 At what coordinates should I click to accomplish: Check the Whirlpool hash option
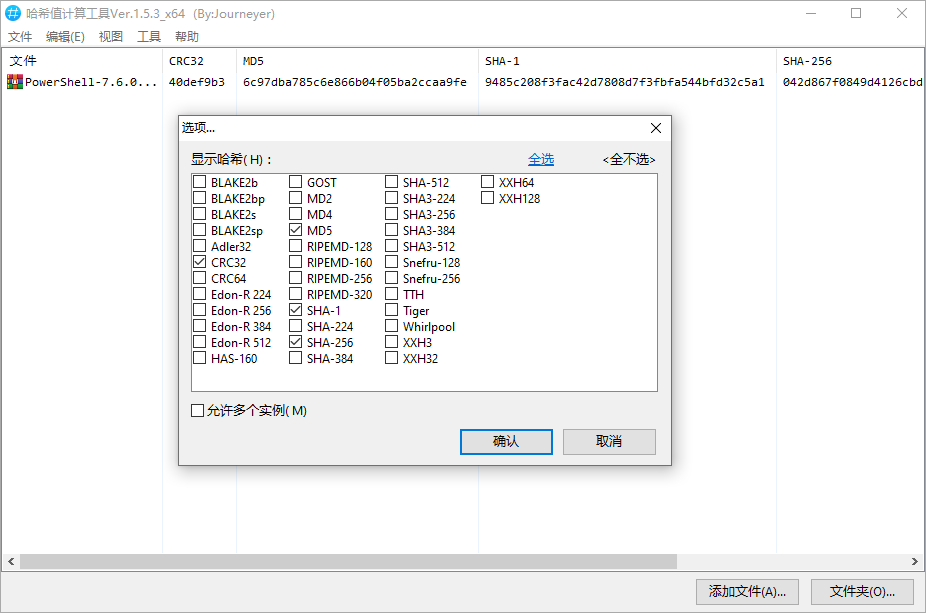392,326
